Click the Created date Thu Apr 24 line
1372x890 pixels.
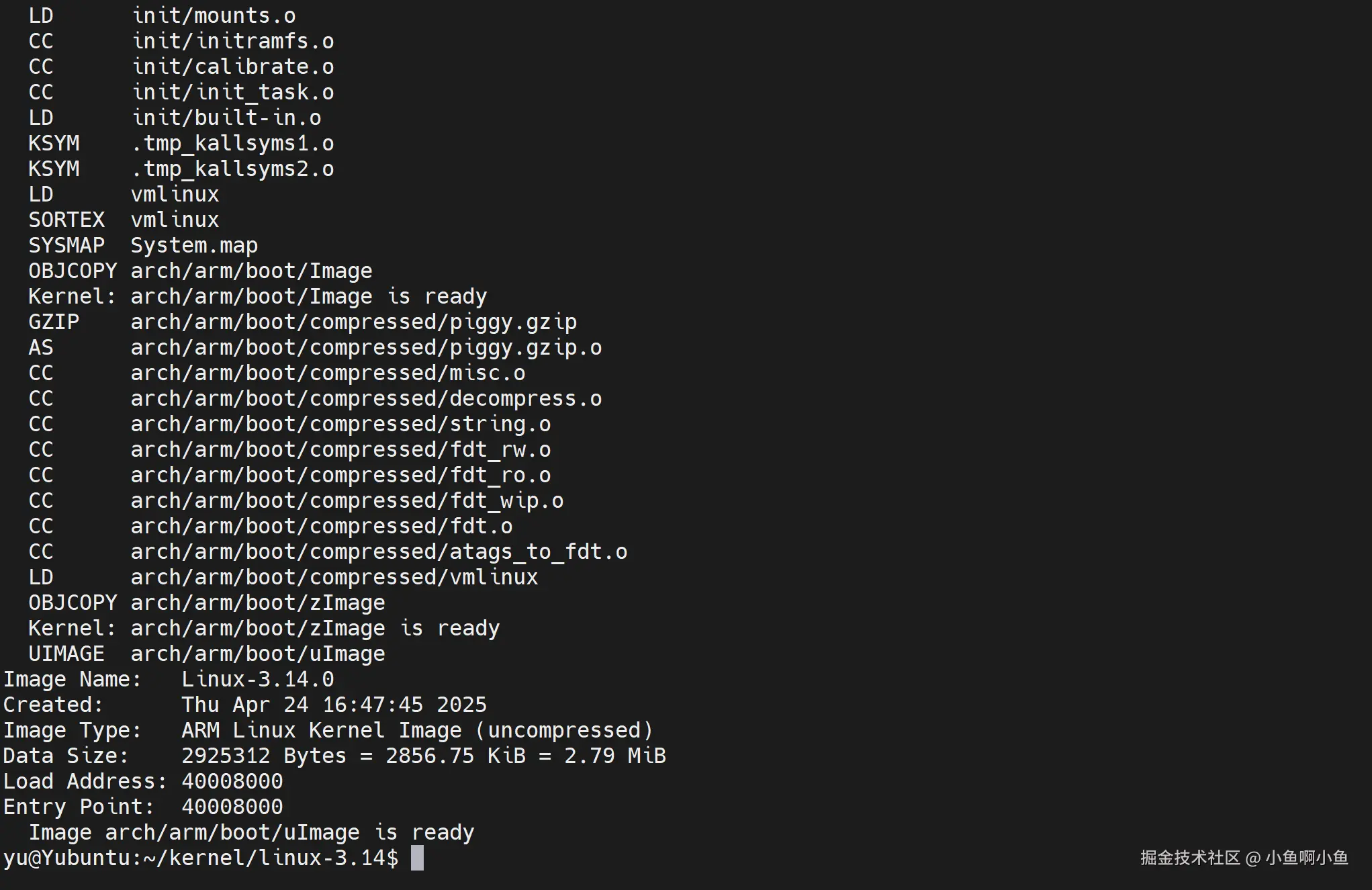[x=245, y=705]
